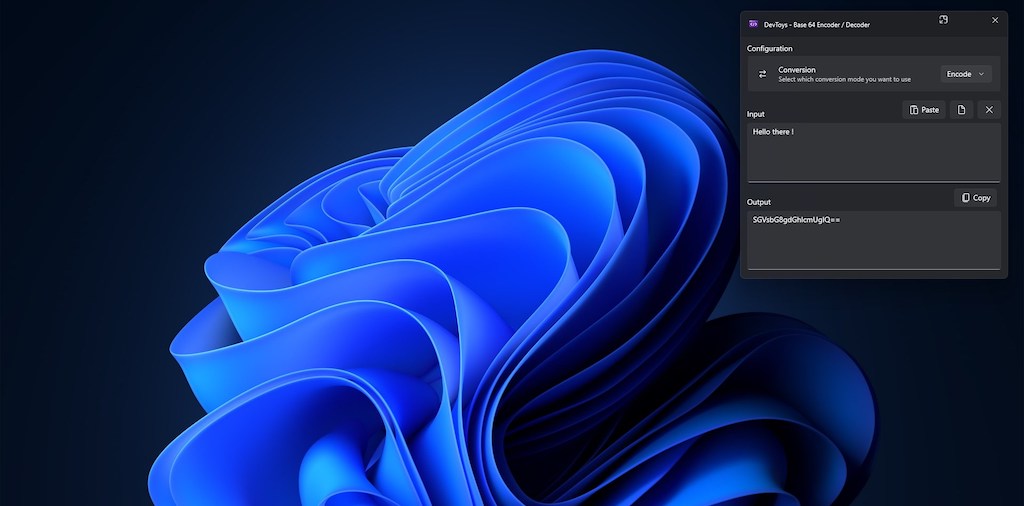Click the DevToys app icon in title bar
Viewport: 1024px width, 506px height.
pyautogui.click(x=753, y=23)
